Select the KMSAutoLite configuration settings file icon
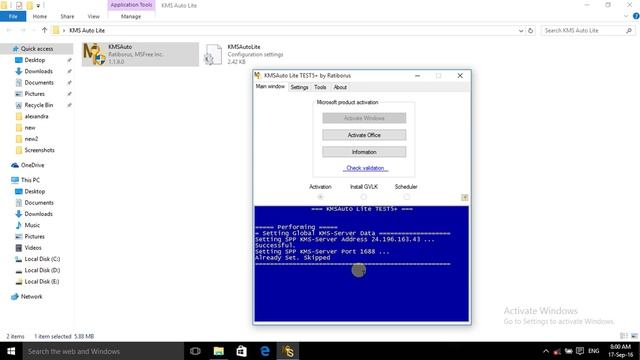The width and height of the screenshot is (640, 360). 213,54
